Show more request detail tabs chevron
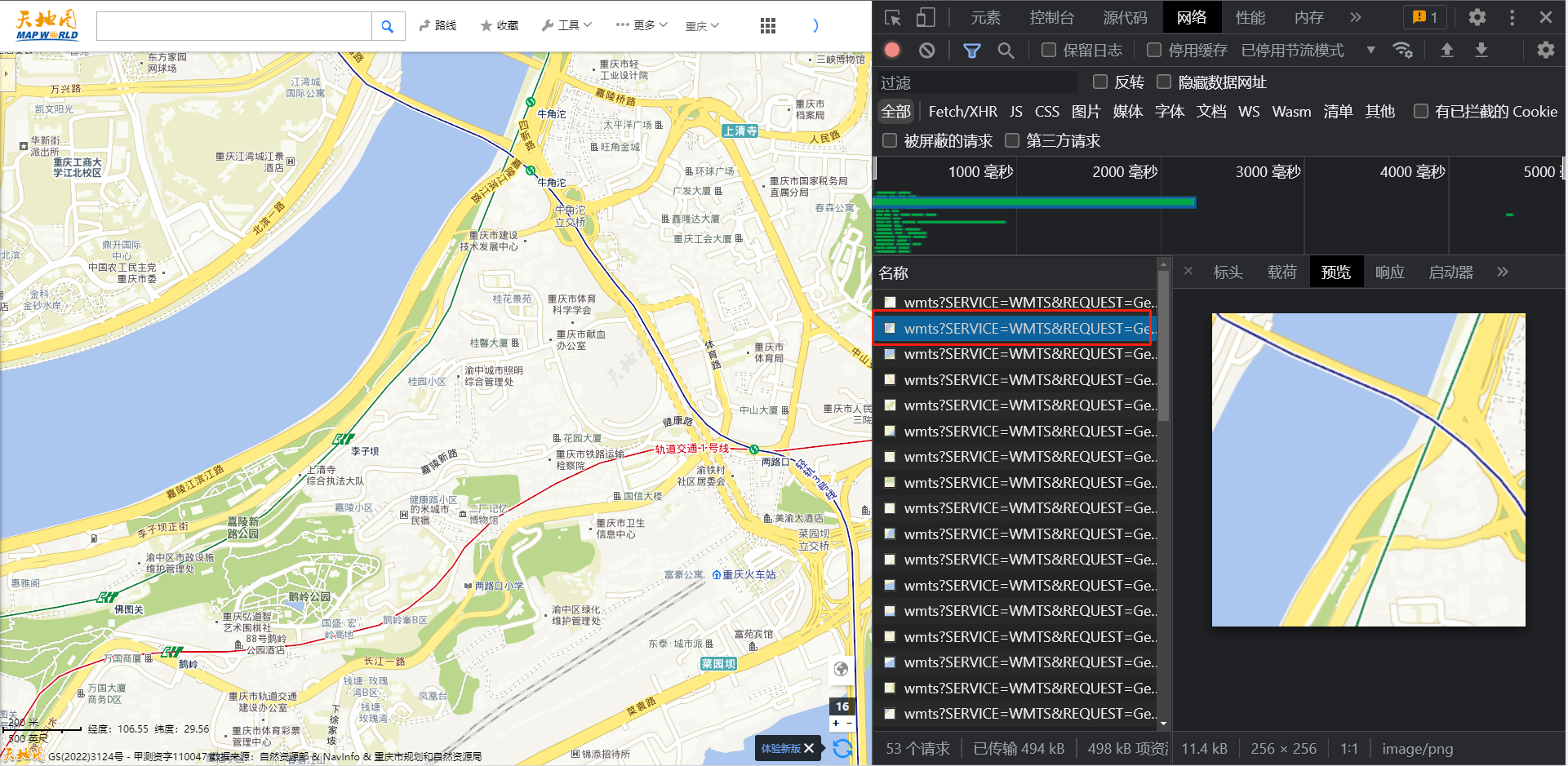 [1503, 272]
